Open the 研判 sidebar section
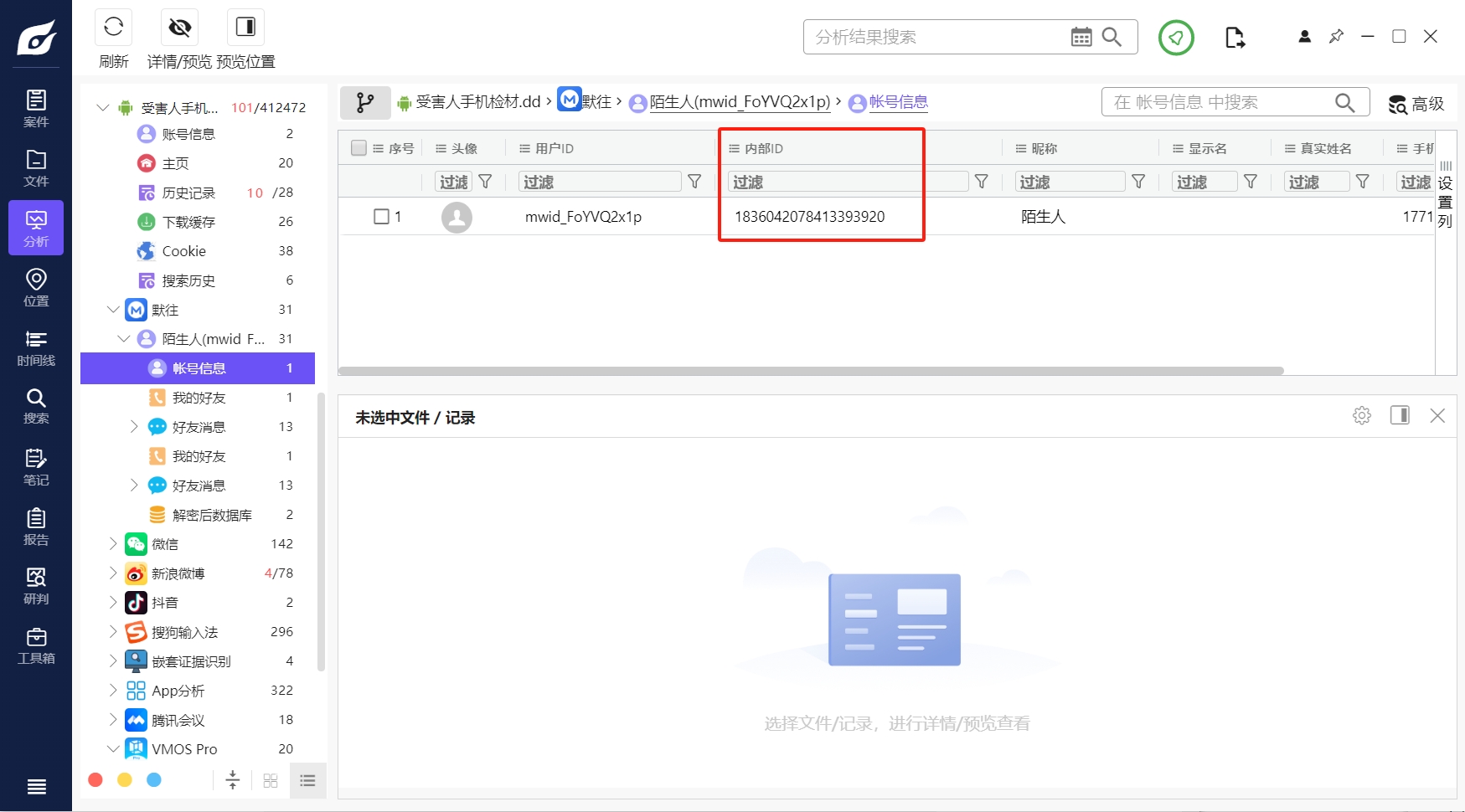Screen dimensions: 1465x812 (36, 586)
